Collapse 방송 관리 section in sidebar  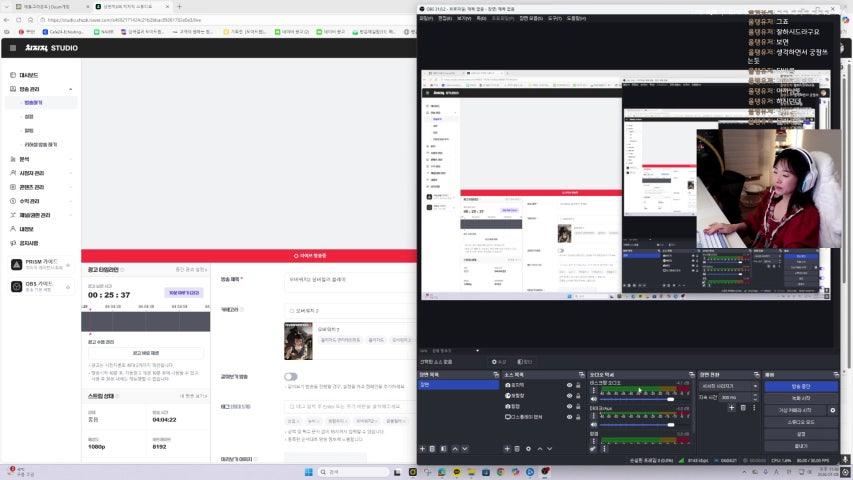pyautogui.click(x=71, y=89)
